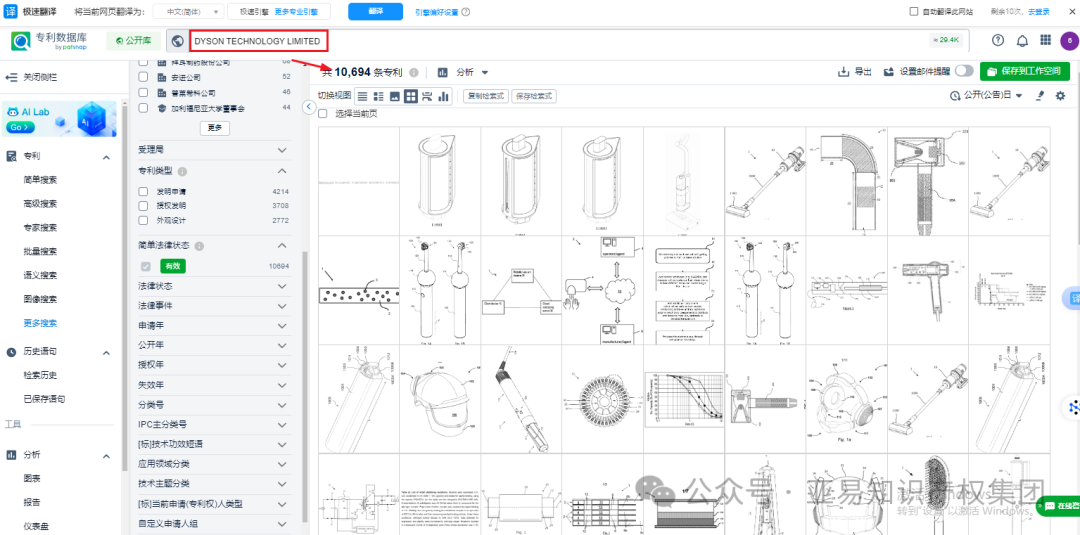
Task: Open the helmet drawing patent thumbnail
Action: click(x=440, y=399)
